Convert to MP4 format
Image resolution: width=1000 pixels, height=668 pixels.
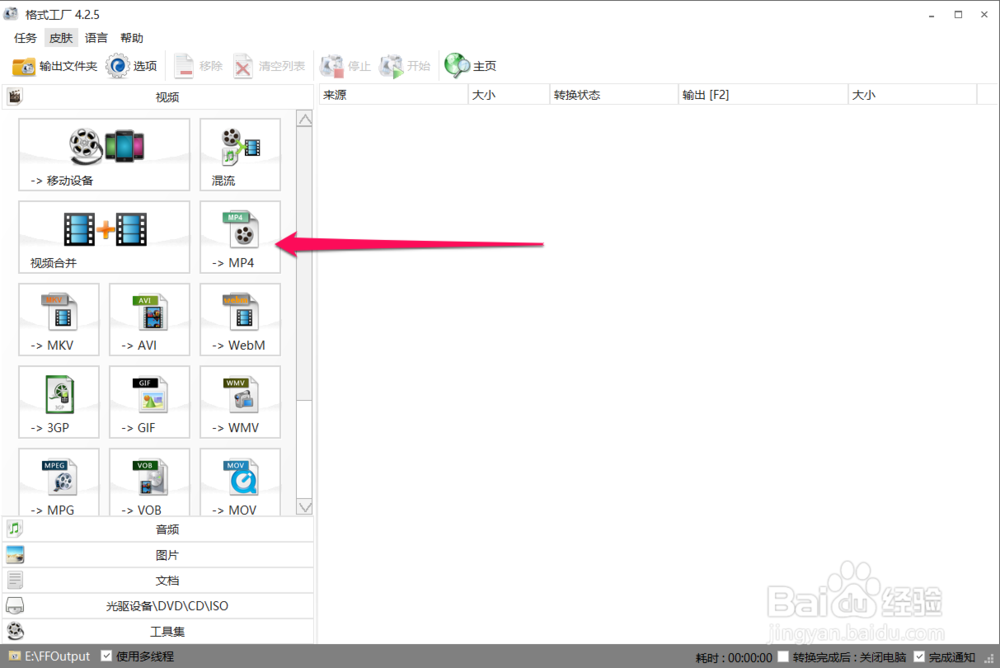click(x=240, y=237)
